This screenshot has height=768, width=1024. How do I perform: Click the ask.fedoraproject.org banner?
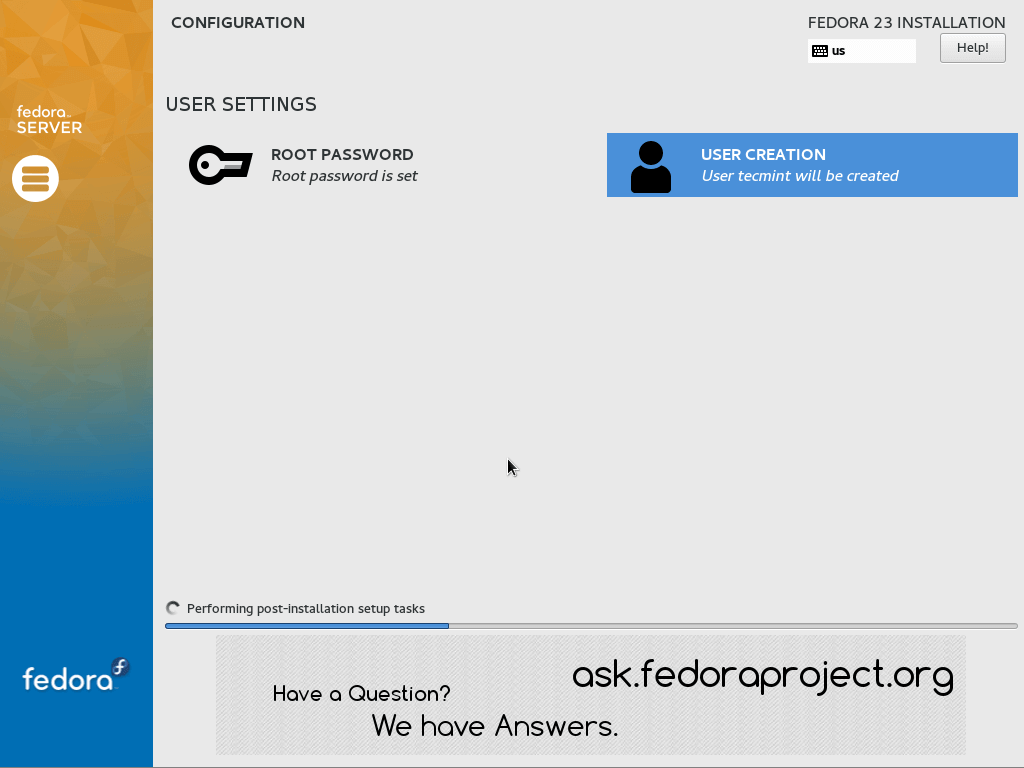point(590,695)
